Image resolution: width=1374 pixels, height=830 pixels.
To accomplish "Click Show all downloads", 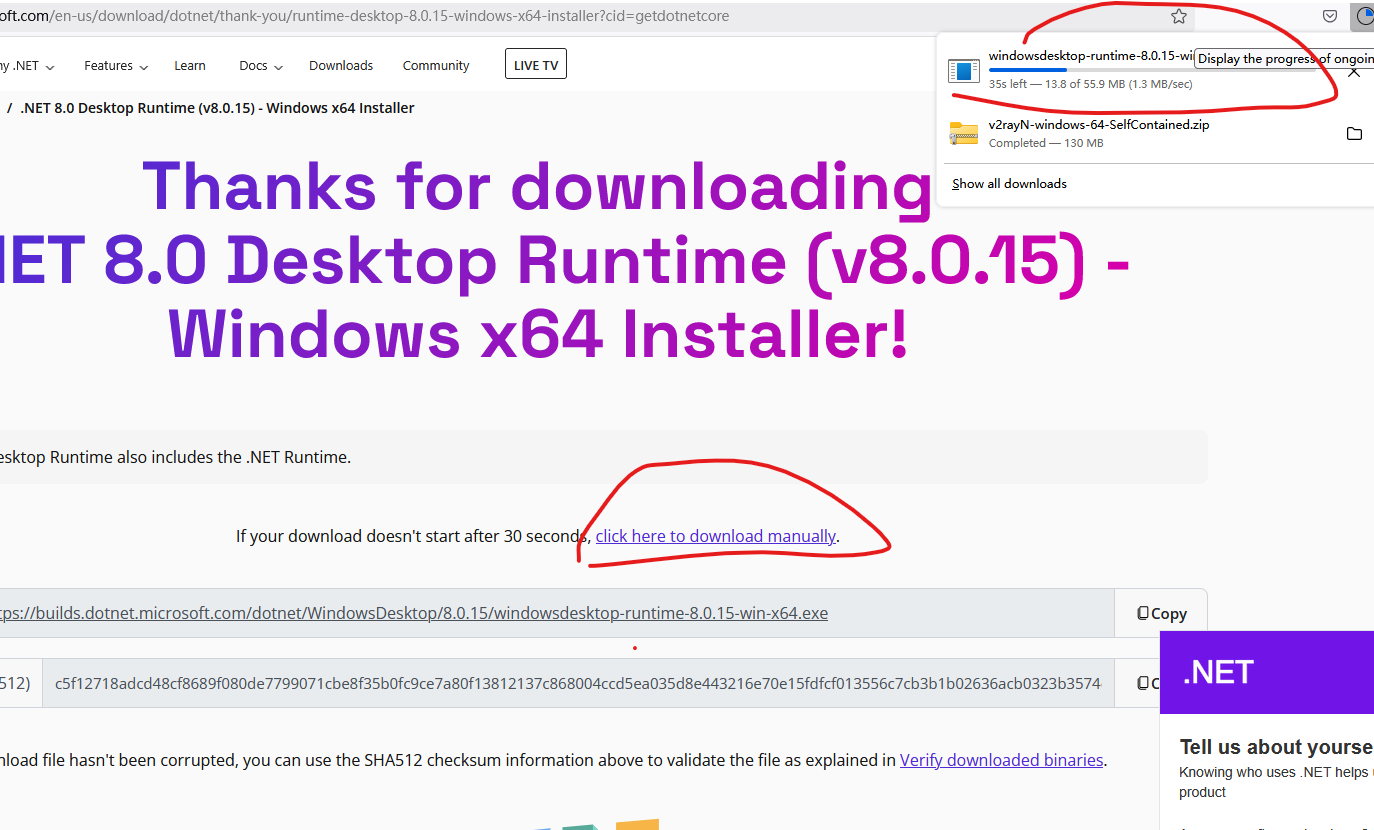I will (1009, 184).
